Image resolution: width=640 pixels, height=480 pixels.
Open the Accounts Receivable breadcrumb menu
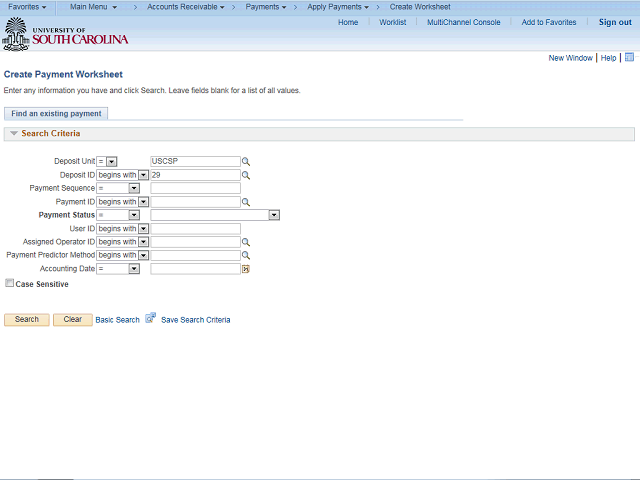point(186,7)
